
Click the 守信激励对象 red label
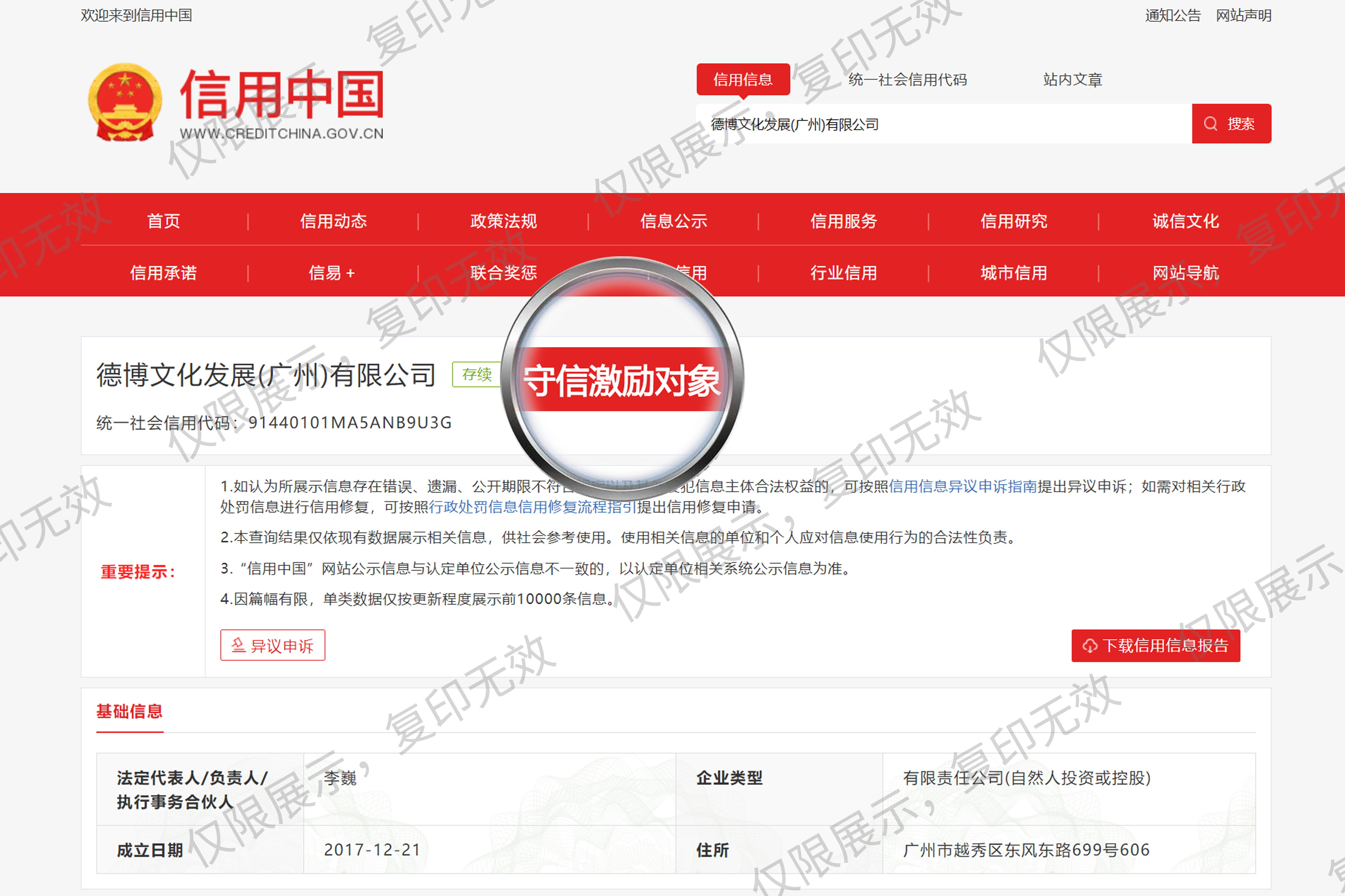[622, 379]
